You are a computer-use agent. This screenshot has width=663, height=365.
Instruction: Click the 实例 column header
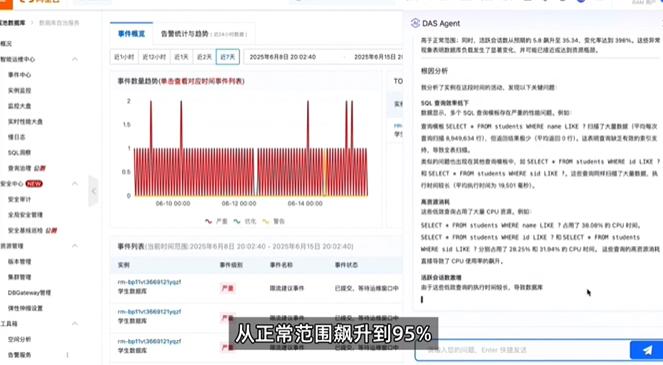(x=123, y=265)
